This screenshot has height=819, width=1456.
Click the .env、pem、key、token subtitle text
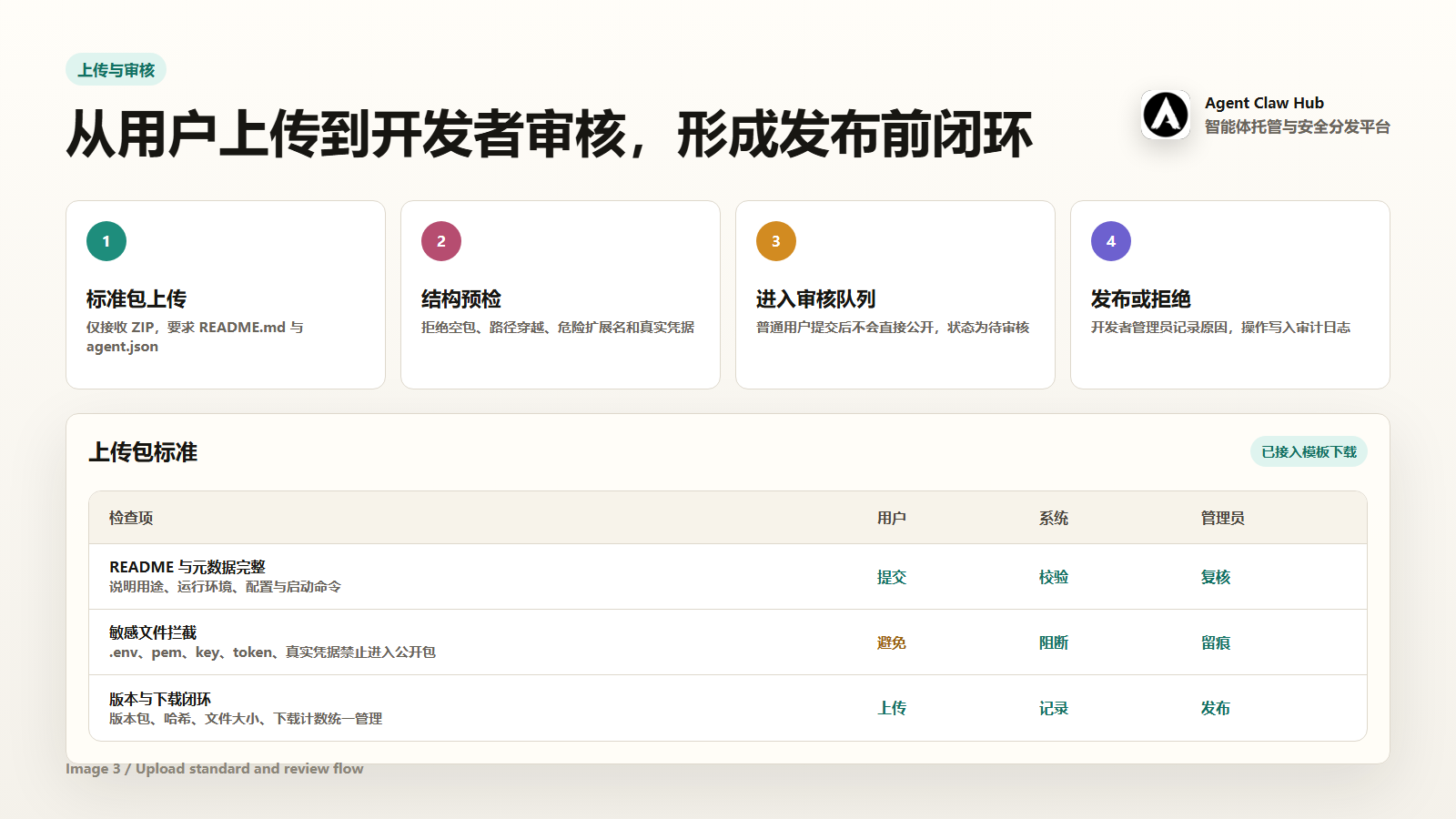pos(272,652)
